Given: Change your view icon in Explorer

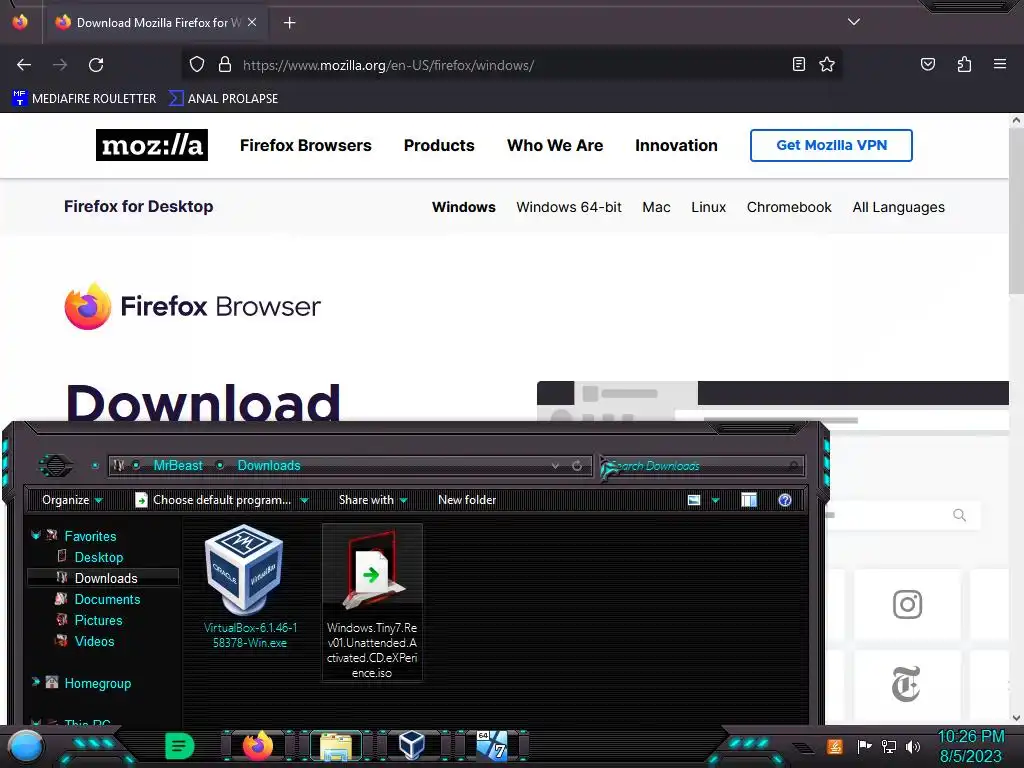Looking at the screenshot, I should point(694,500).
